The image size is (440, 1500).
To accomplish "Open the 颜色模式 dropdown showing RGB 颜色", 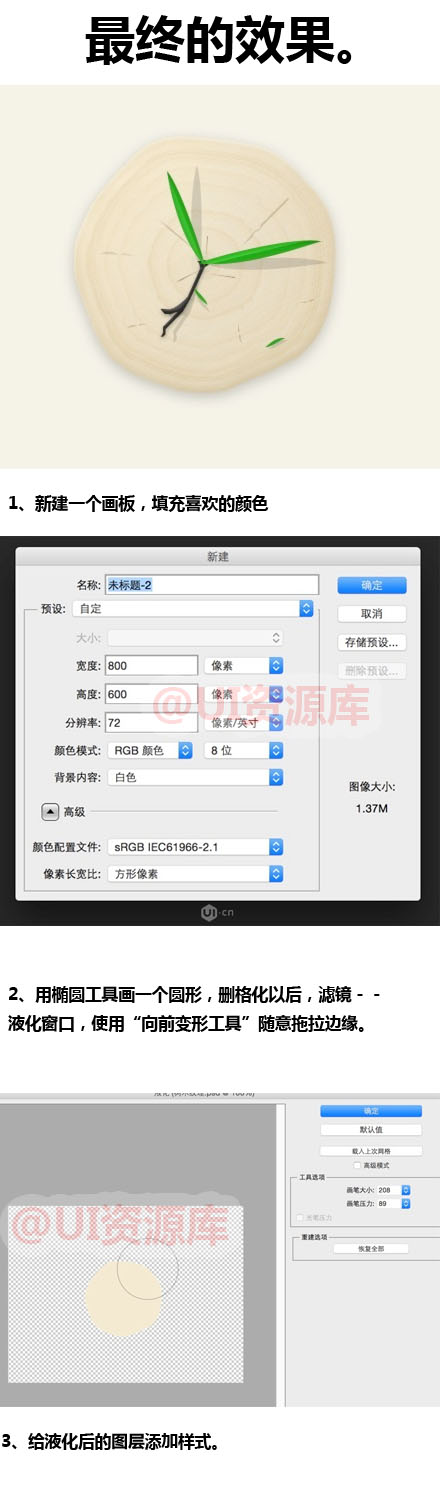I will 150,750.
